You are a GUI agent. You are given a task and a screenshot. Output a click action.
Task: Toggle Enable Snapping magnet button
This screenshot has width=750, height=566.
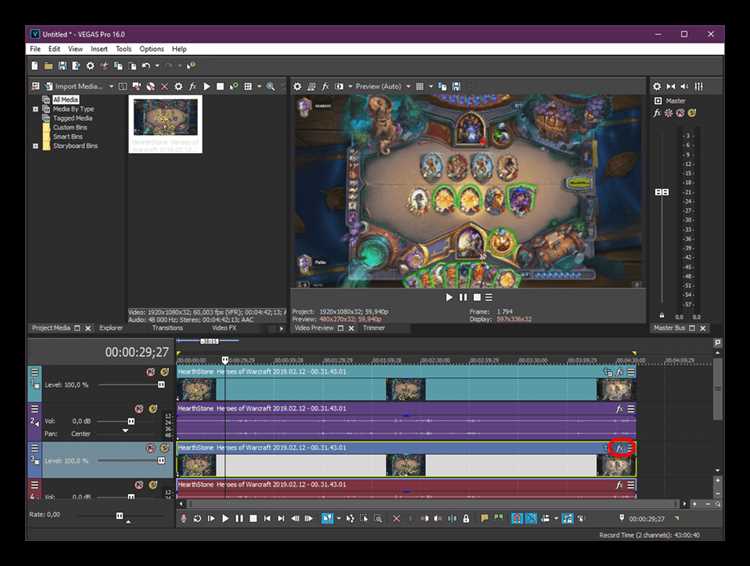(x=517, y=518)
